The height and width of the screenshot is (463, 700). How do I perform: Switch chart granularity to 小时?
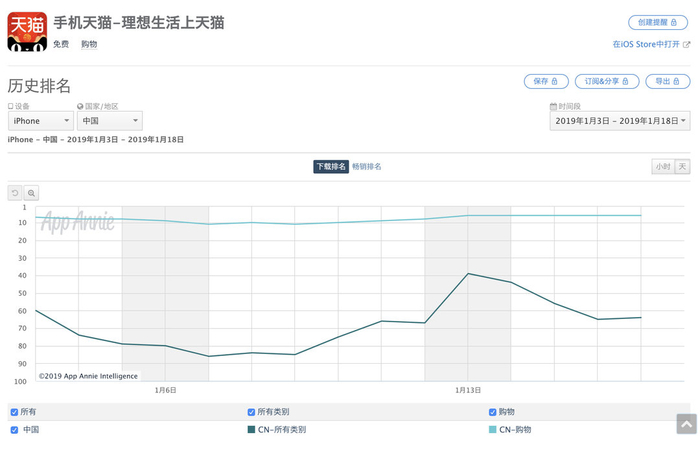tap(663, 166)
